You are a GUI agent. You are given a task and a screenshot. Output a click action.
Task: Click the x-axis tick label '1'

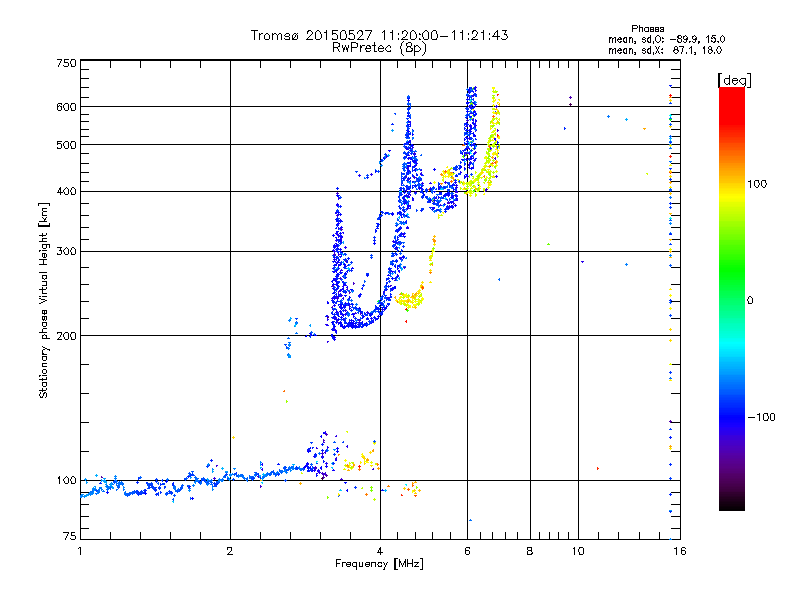click(80, 551)
